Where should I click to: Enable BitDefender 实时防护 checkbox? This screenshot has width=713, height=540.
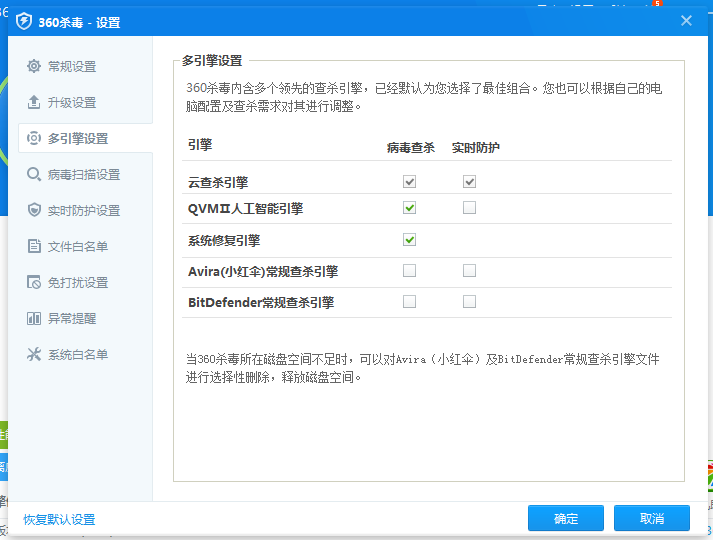[469, 301]
